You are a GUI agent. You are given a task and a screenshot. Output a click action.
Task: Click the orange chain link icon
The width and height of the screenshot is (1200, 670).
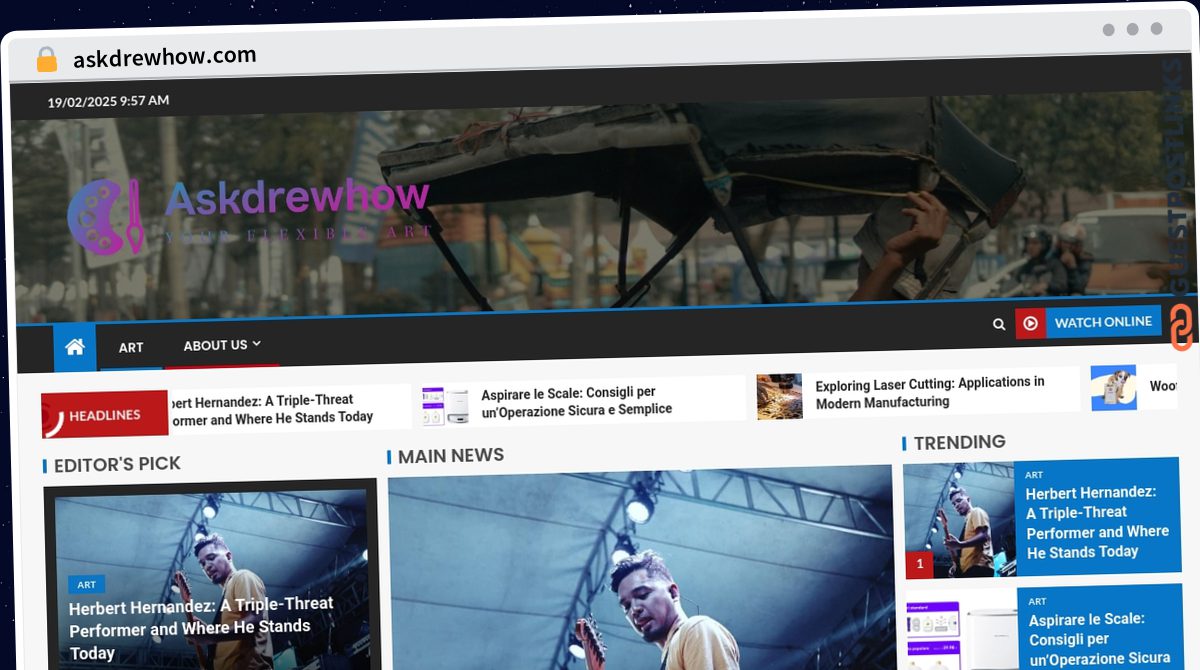tap(1181, 327)
